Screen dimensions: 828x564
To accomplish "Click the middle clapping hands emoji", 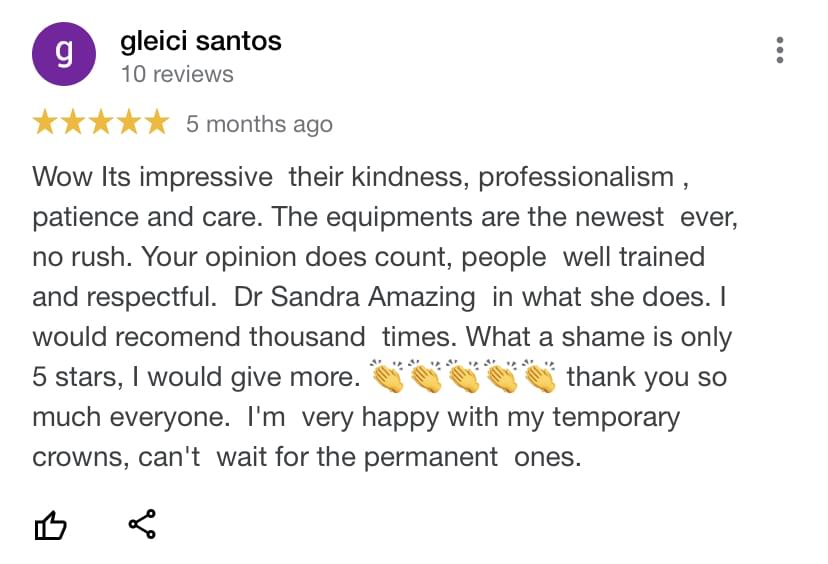I will point(462,376).
